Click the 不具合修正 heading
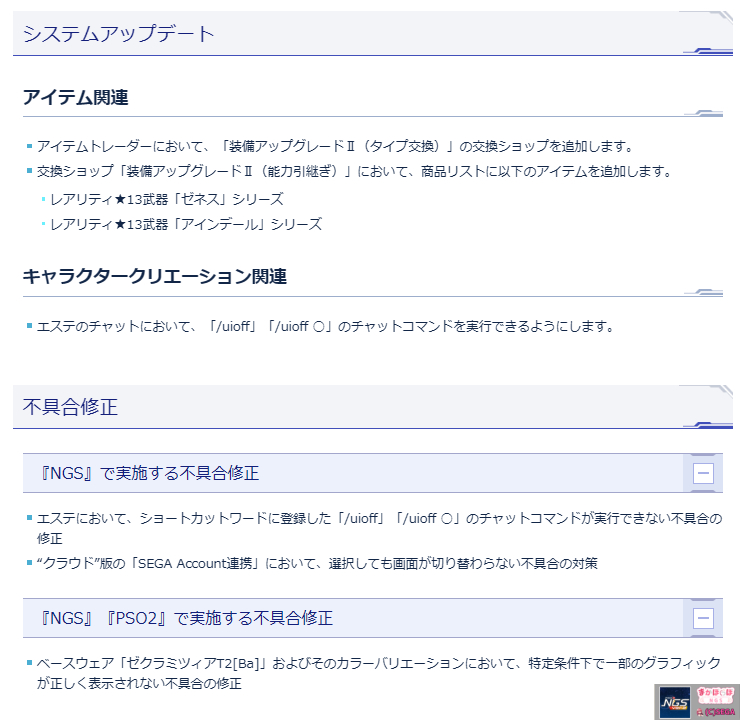740x720 pixels. pos(70,407)
